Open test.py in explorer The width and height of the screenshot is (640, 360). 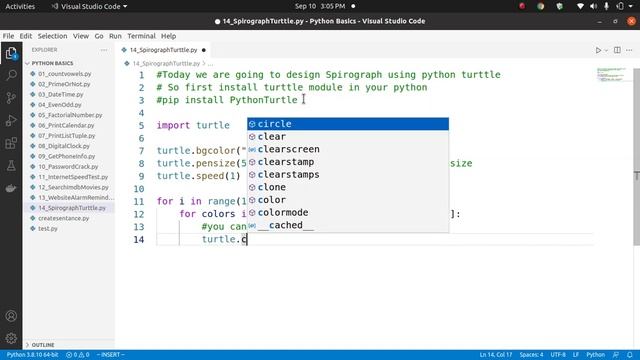48,229
